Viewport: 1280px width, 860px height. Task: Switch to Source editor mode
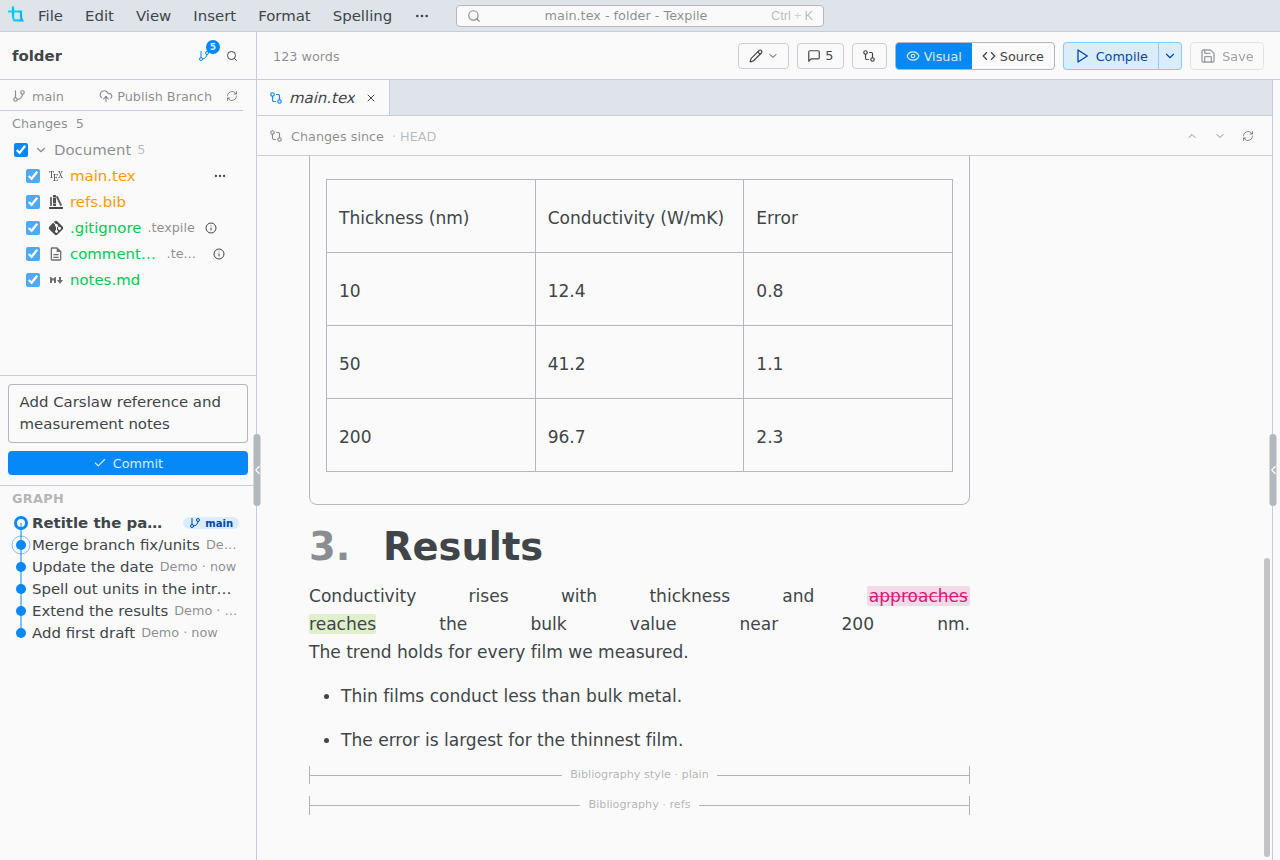coord(1013,56)
